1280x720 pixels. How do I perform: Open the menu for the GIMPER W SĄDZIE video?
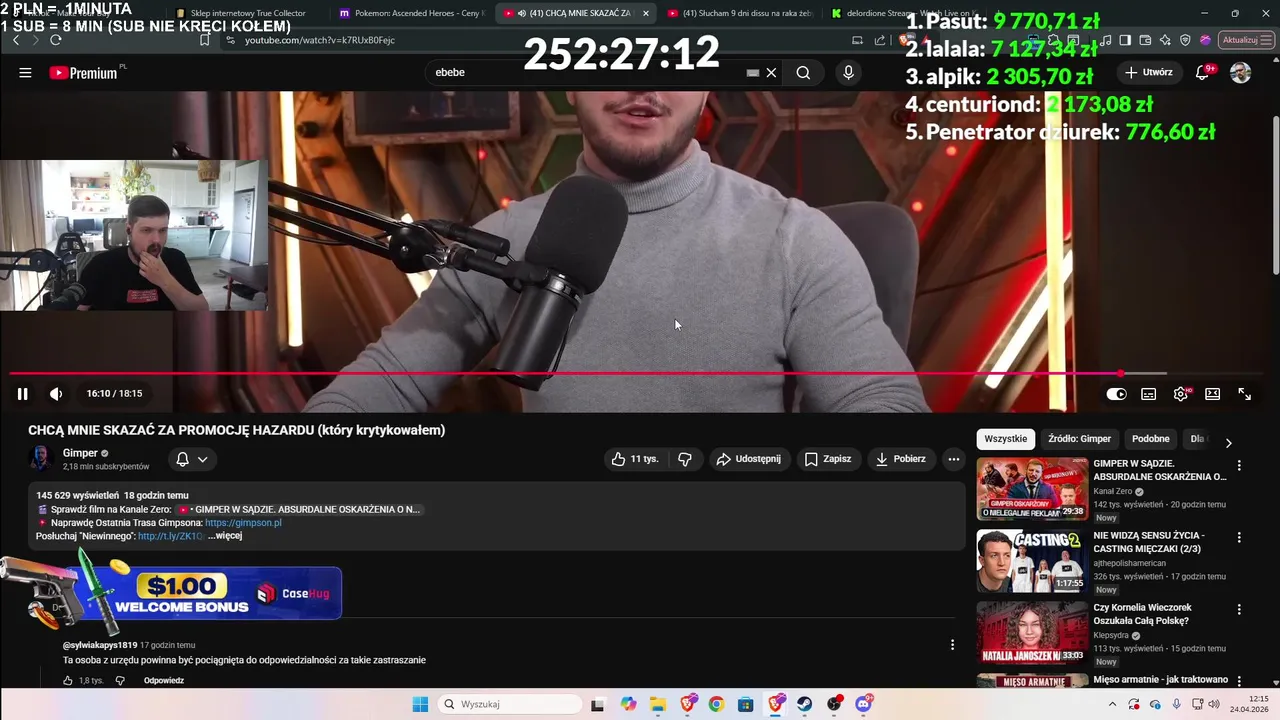coord(1239,466)
